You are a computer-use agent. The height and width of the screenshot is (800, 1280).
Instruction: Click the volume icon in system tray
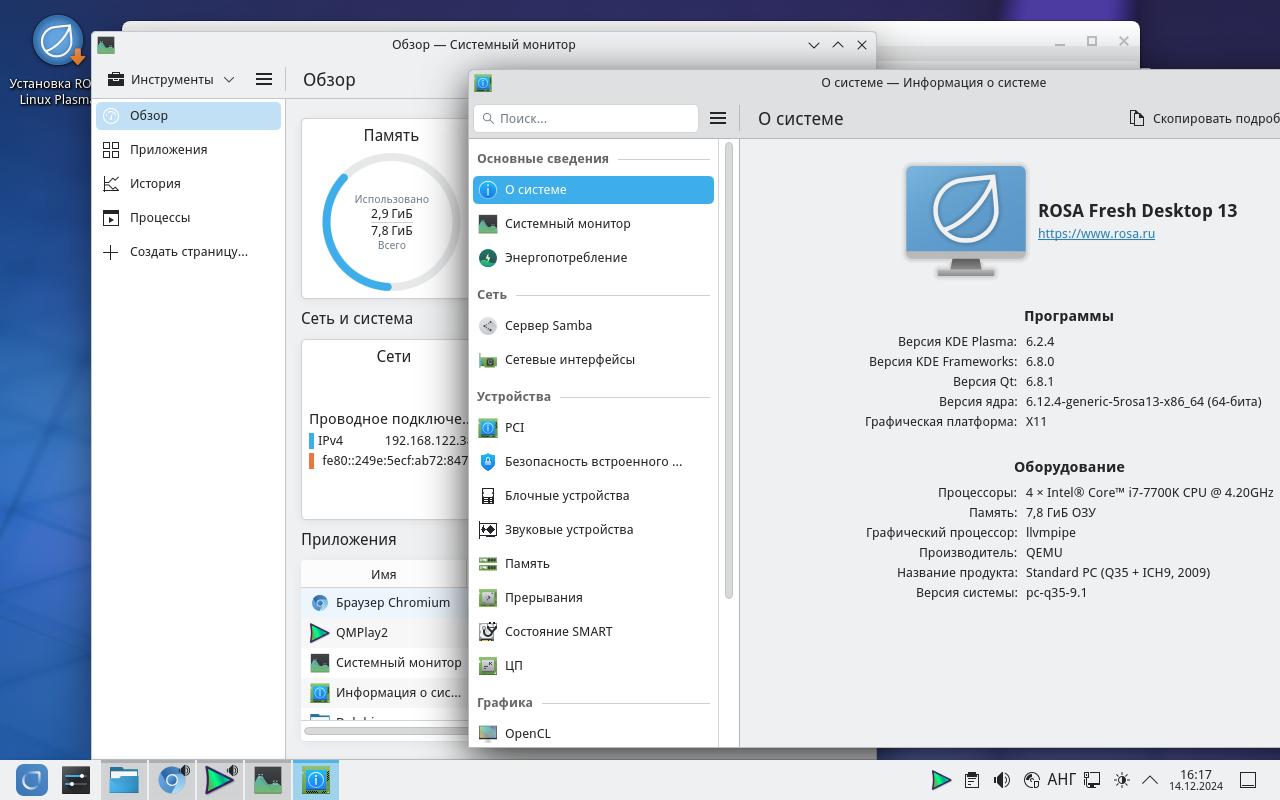pos(1001,780)
